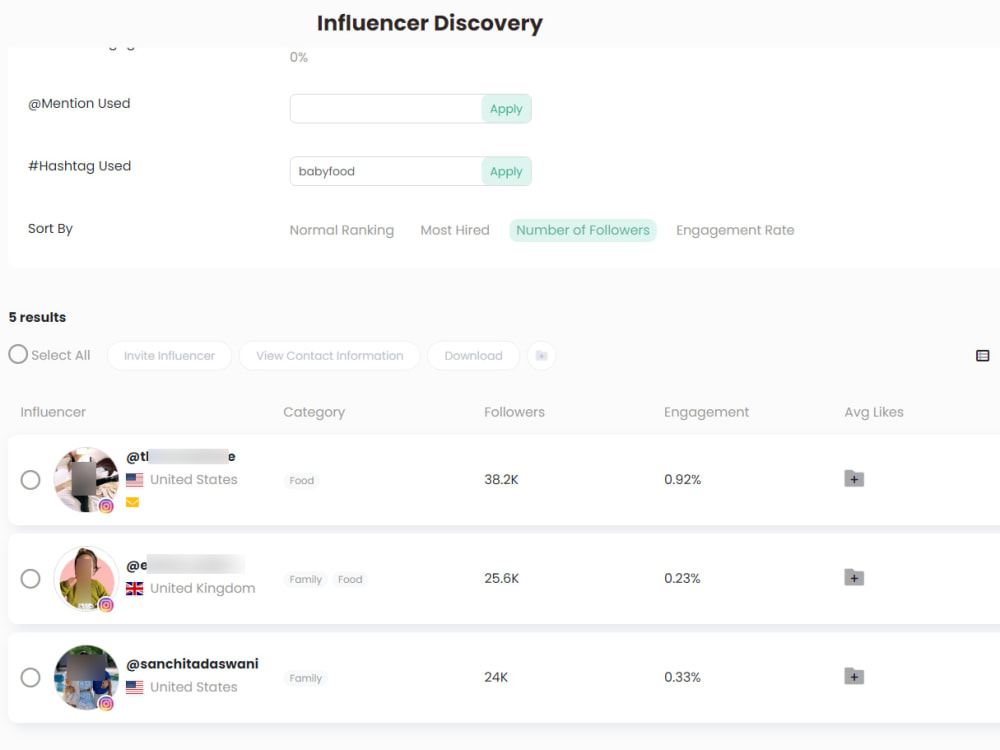Click the 0.33% engagement value
Screen dimensions: 1000x750
[x=682, y=677]
